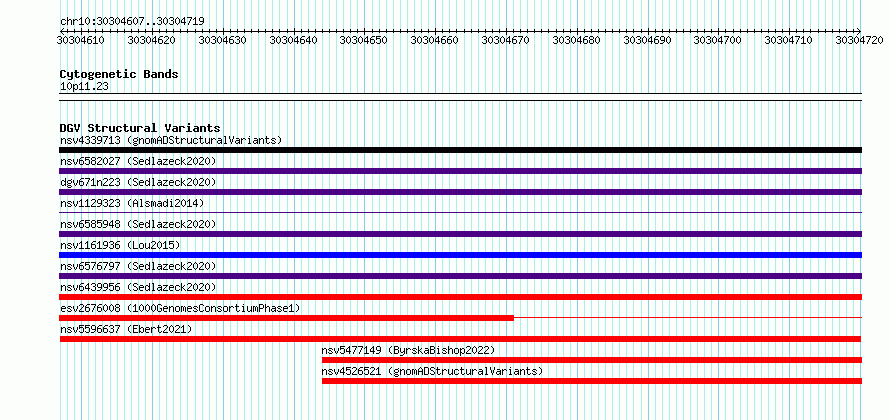Select the 10p11.23 band label

[84, 87]
